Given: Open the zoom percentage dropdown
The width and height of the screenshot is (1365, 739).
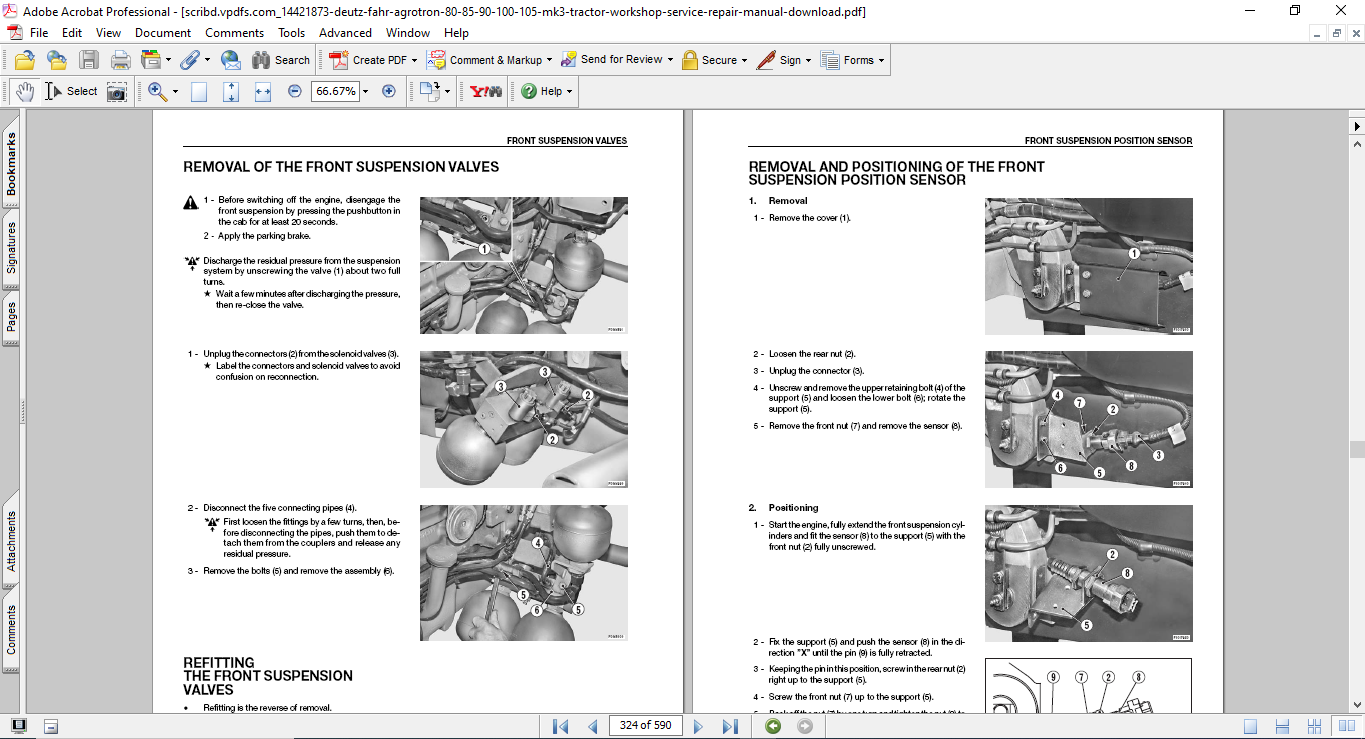Looking at the screenshot, I should pos(366,91).
